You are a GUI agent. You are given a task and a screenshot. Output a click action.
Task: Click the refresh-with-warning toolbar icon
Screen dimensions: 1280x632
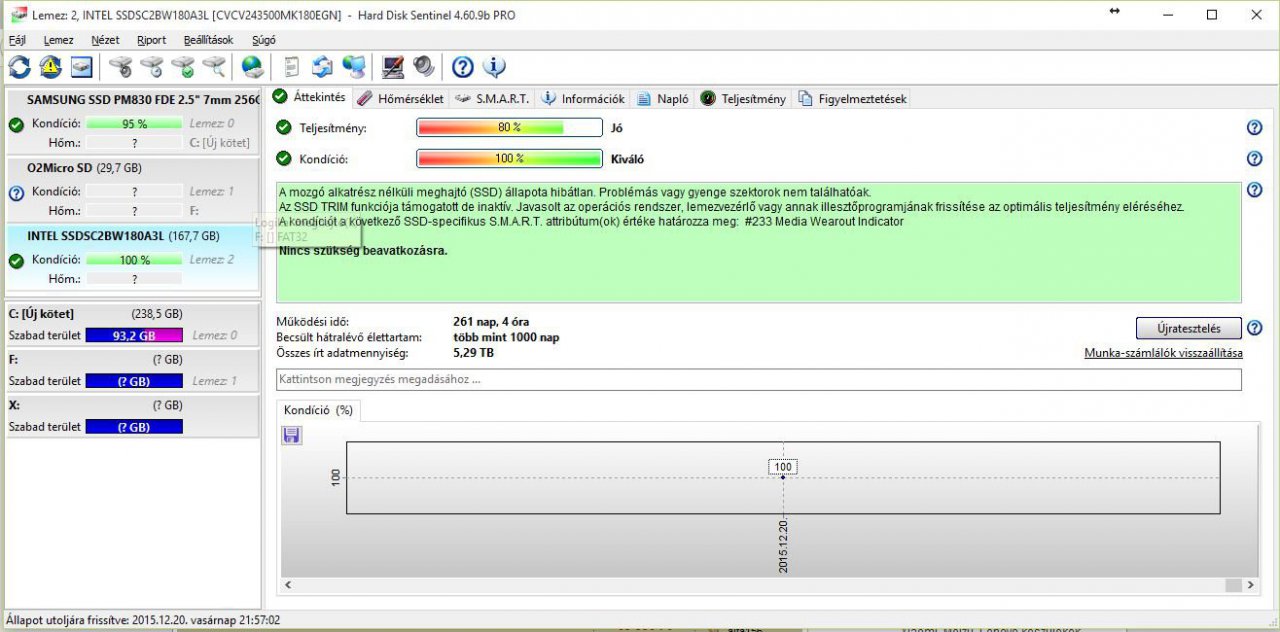51,67
